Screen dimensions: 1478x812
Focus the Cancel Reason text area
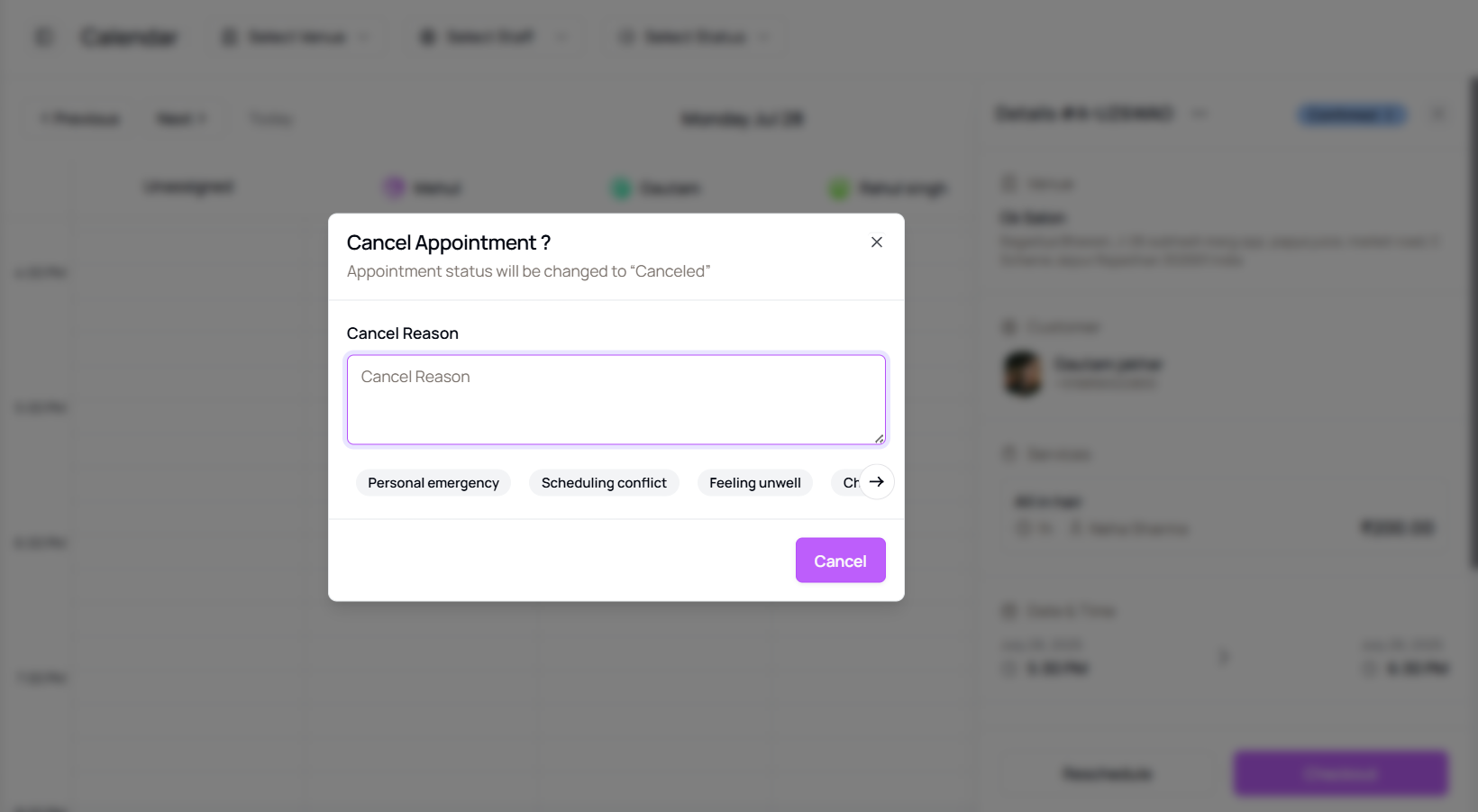(616, 400)
